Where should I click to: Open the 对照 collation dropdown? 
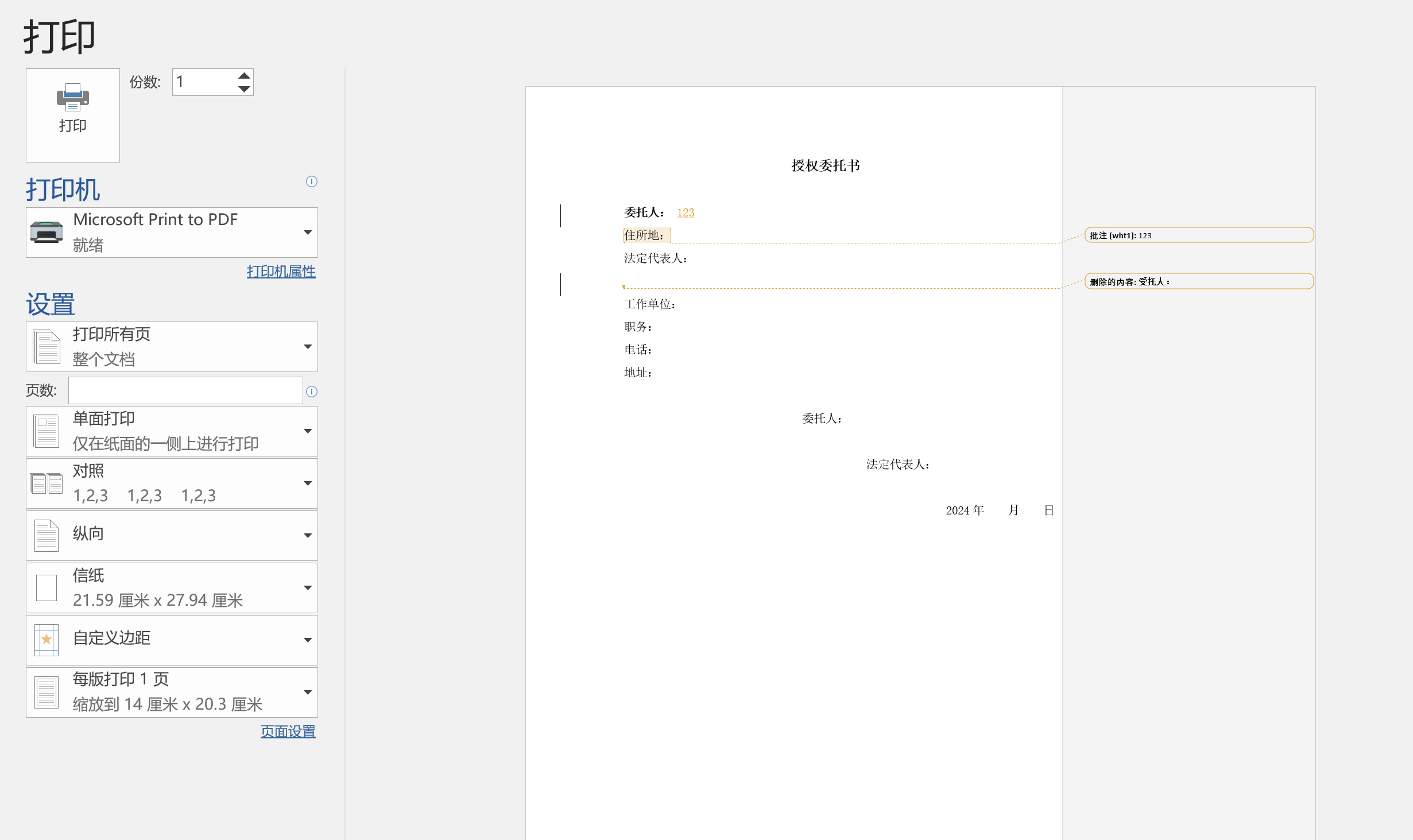[172, 483]
